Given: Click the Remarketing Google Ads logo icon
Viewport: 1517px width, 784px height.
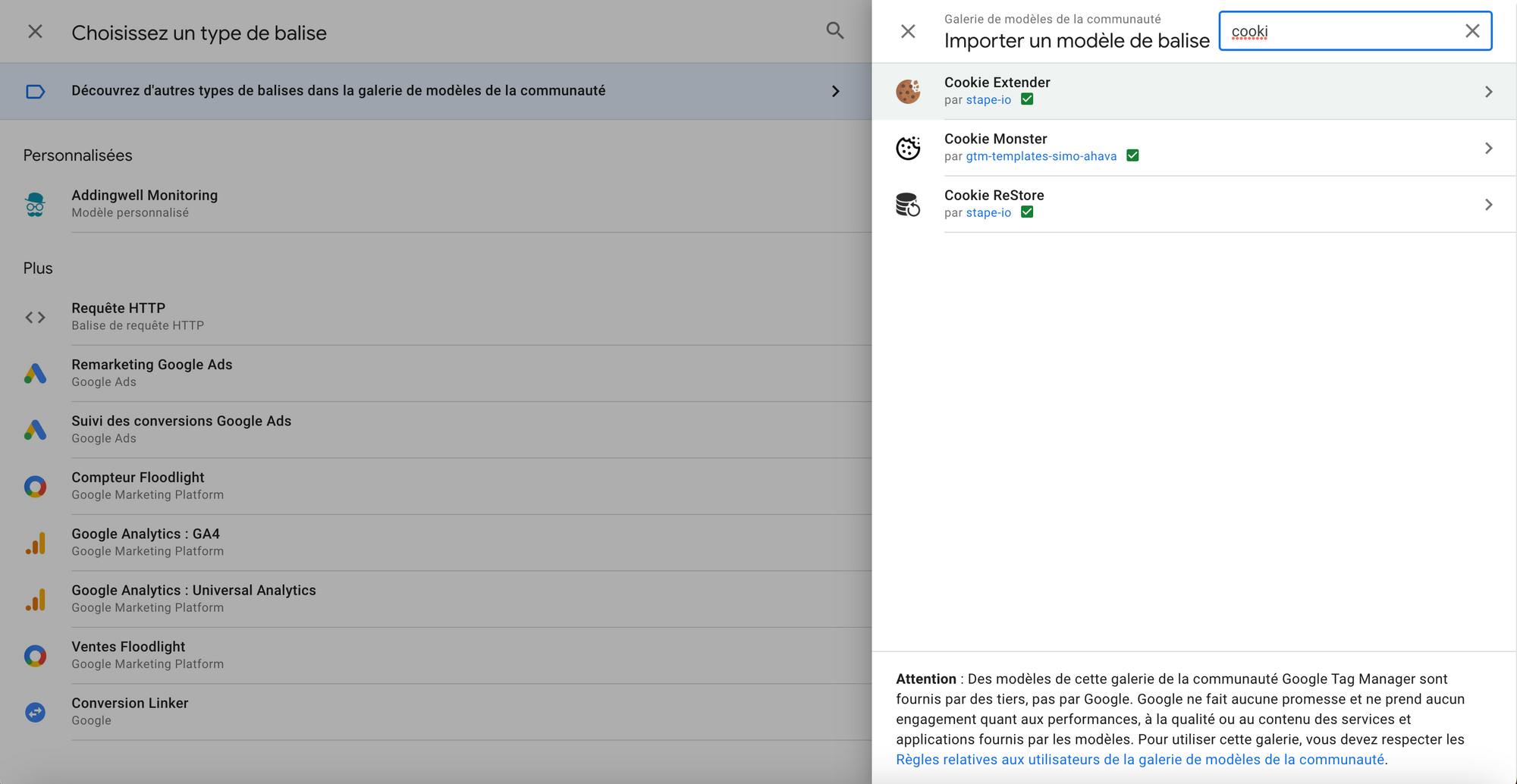Looking at the screenshot, I should click(35, 373).
